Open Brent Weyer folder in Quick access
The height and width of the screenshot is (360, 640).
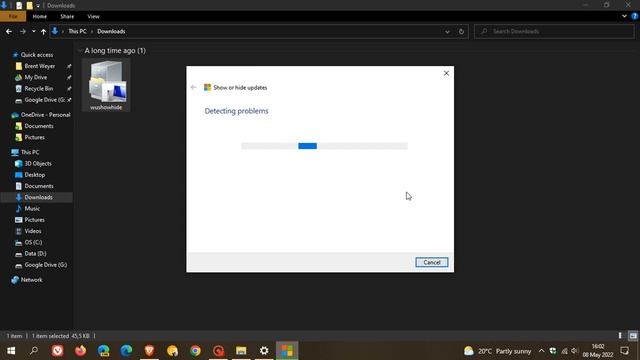point(40,66)
